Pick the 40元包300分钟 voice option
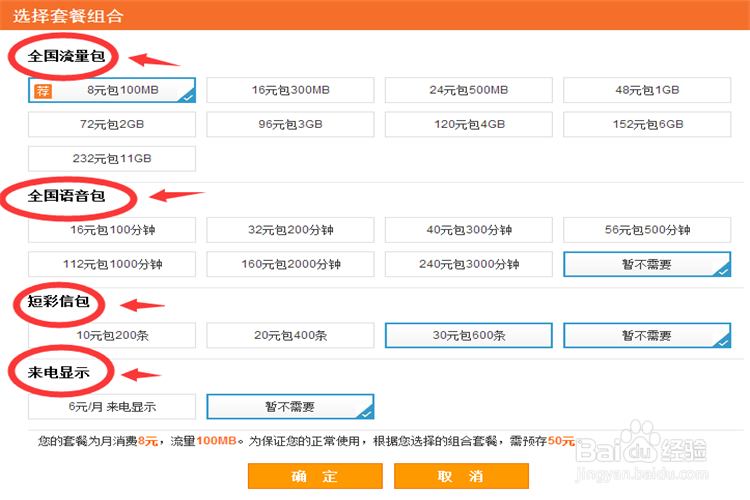Image resolution: width=750 pixels, height=500 pixels. 469,230
